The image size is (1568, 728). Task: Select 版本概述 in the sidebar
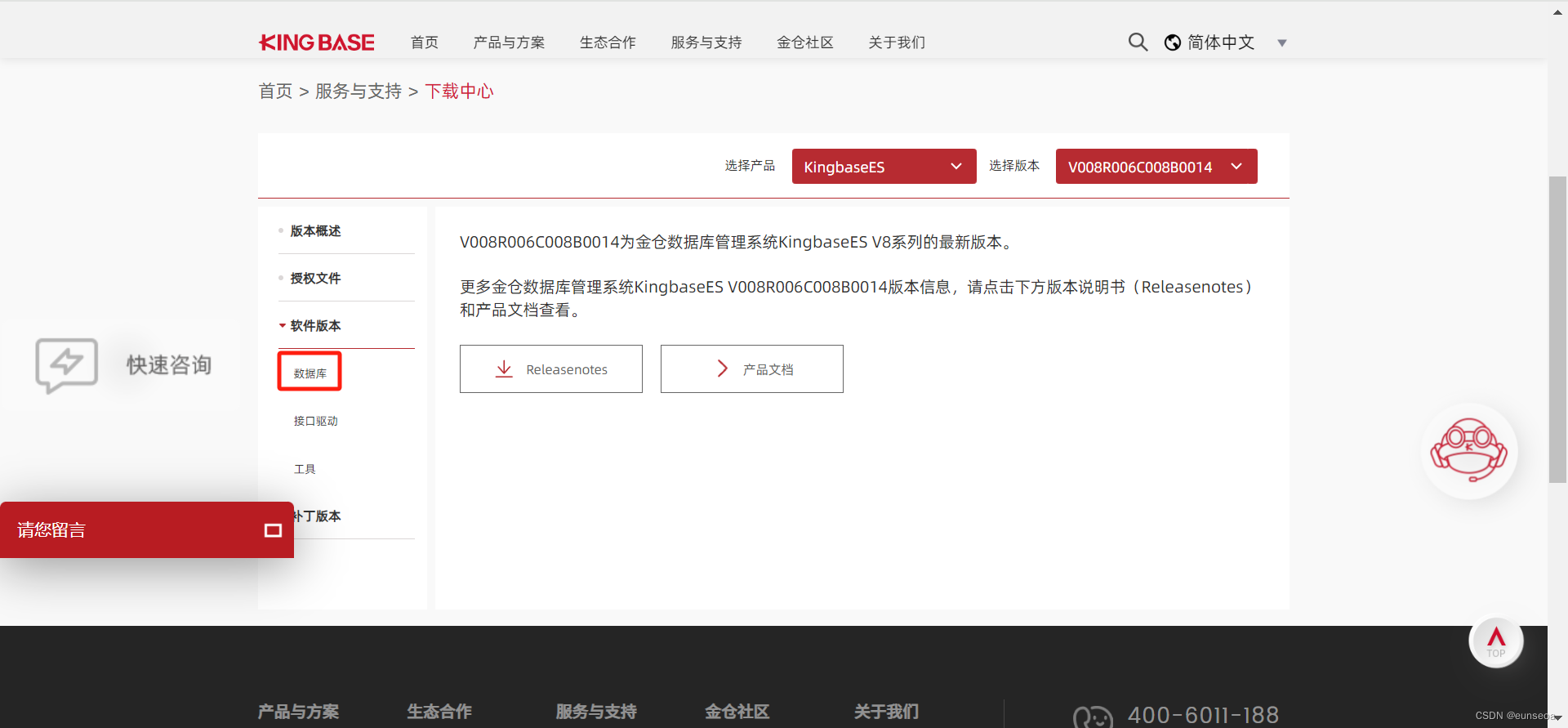(x=315, y=231)
